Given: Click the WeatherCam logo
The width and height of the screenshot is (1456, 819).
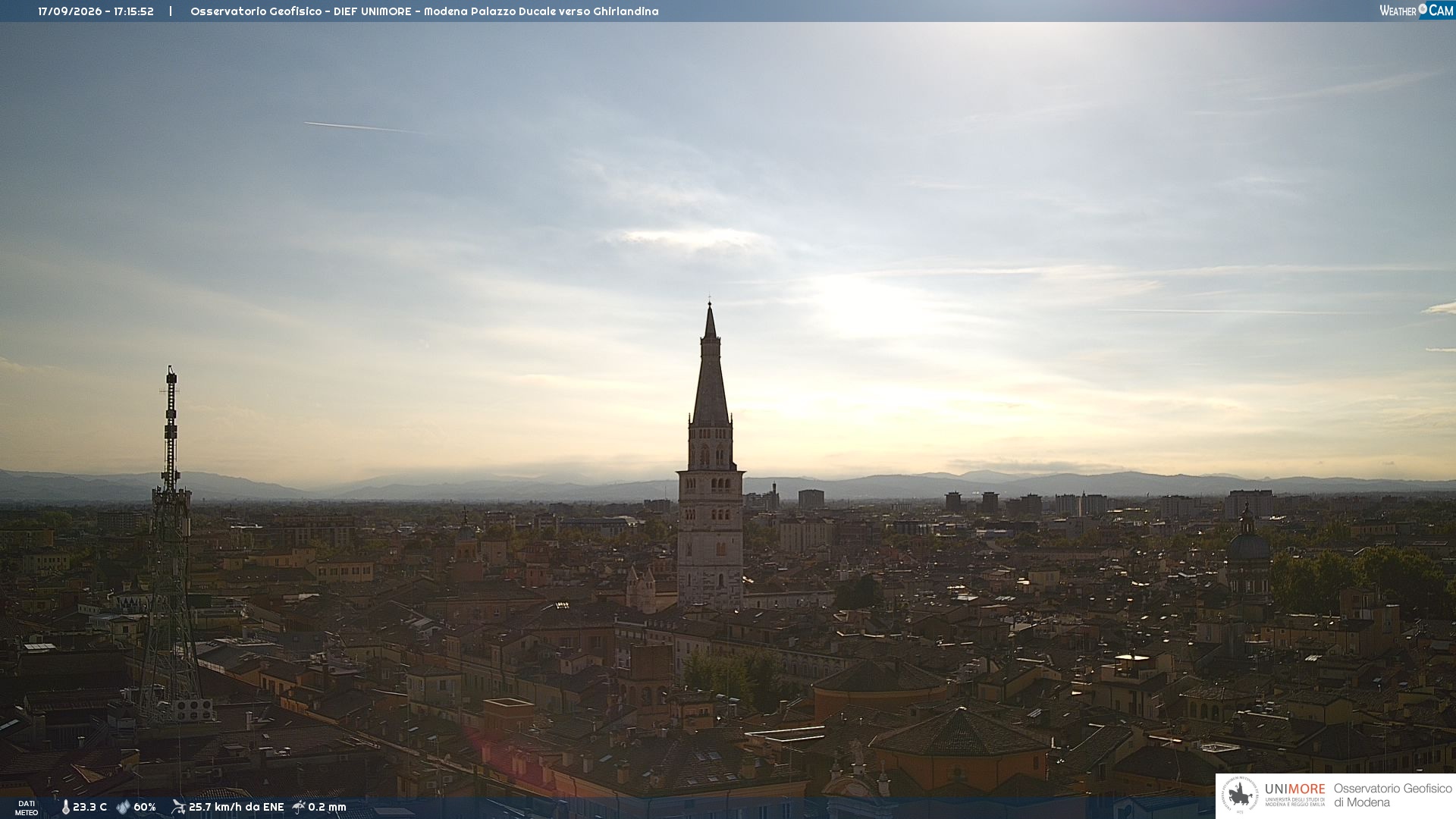Looking at the screenshot, I should (x=1417, y=11).
